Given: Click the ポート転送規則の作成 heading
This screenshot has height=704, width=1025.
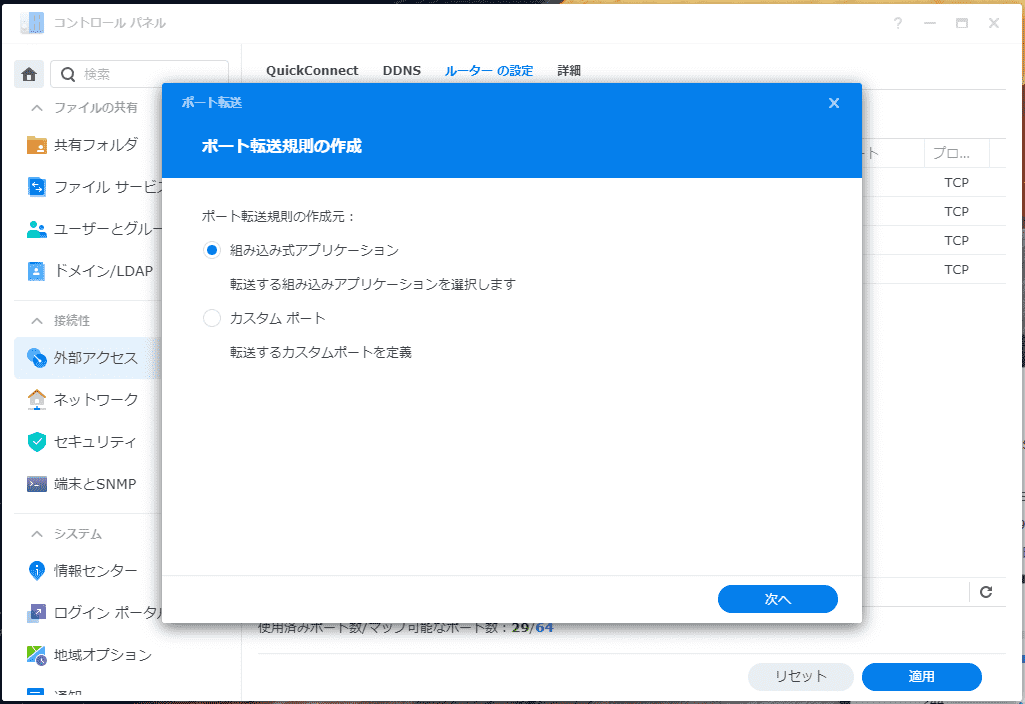Looking at the screenshot, I should pos(281,146).
